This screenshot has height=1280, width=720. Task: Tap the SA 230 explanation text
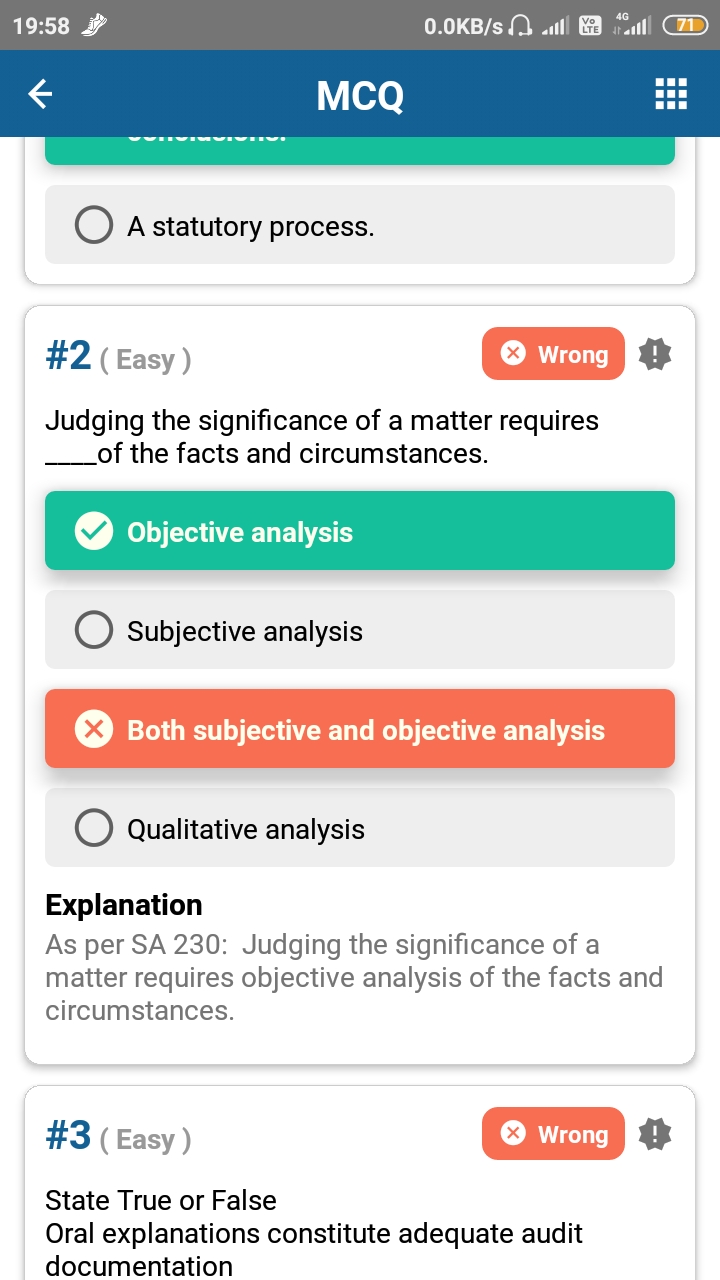pyautogui.click(x=354, y=977)
